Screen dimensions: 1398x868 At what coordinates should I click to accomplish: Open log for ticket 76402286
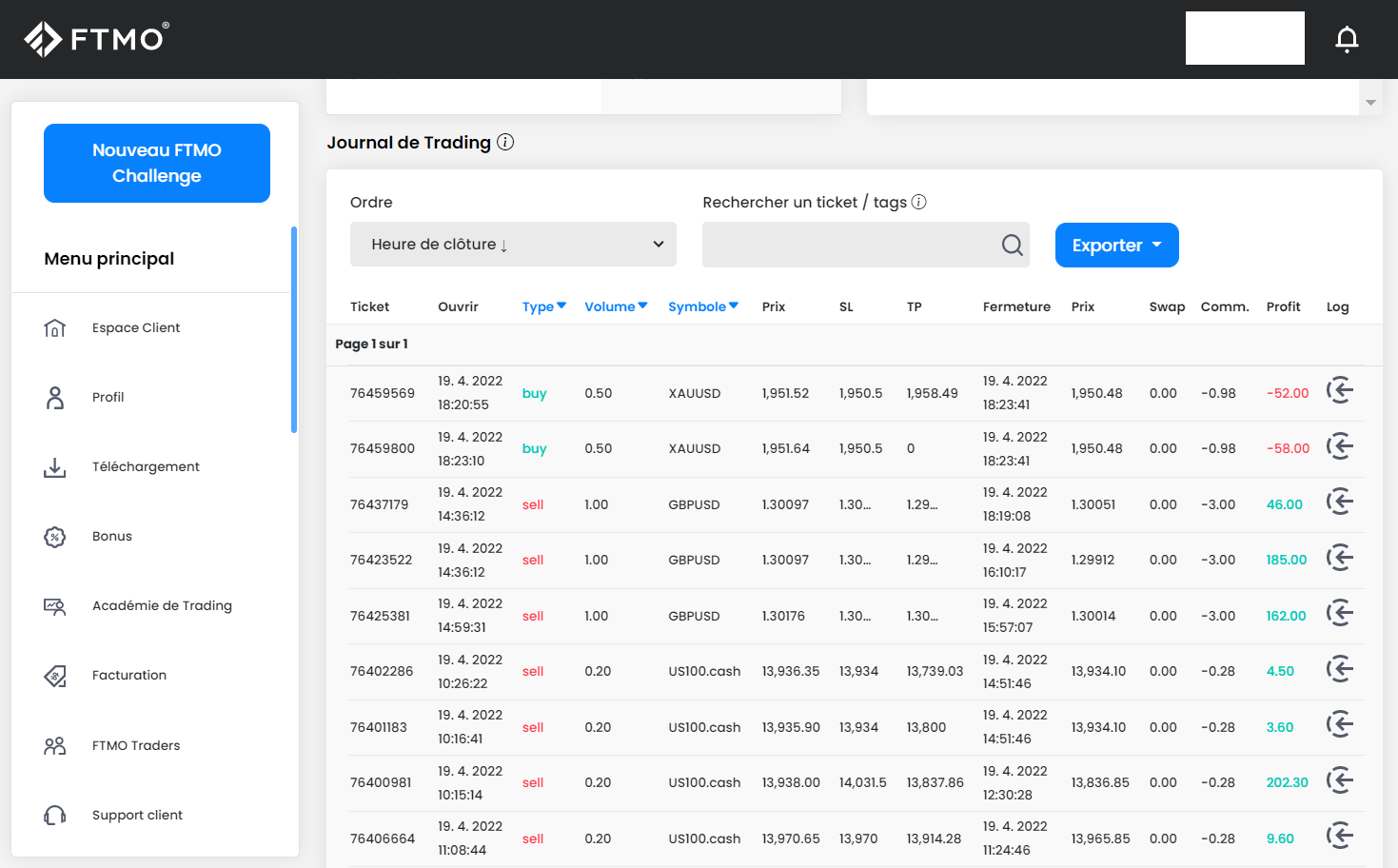(x=1340, y=669)
